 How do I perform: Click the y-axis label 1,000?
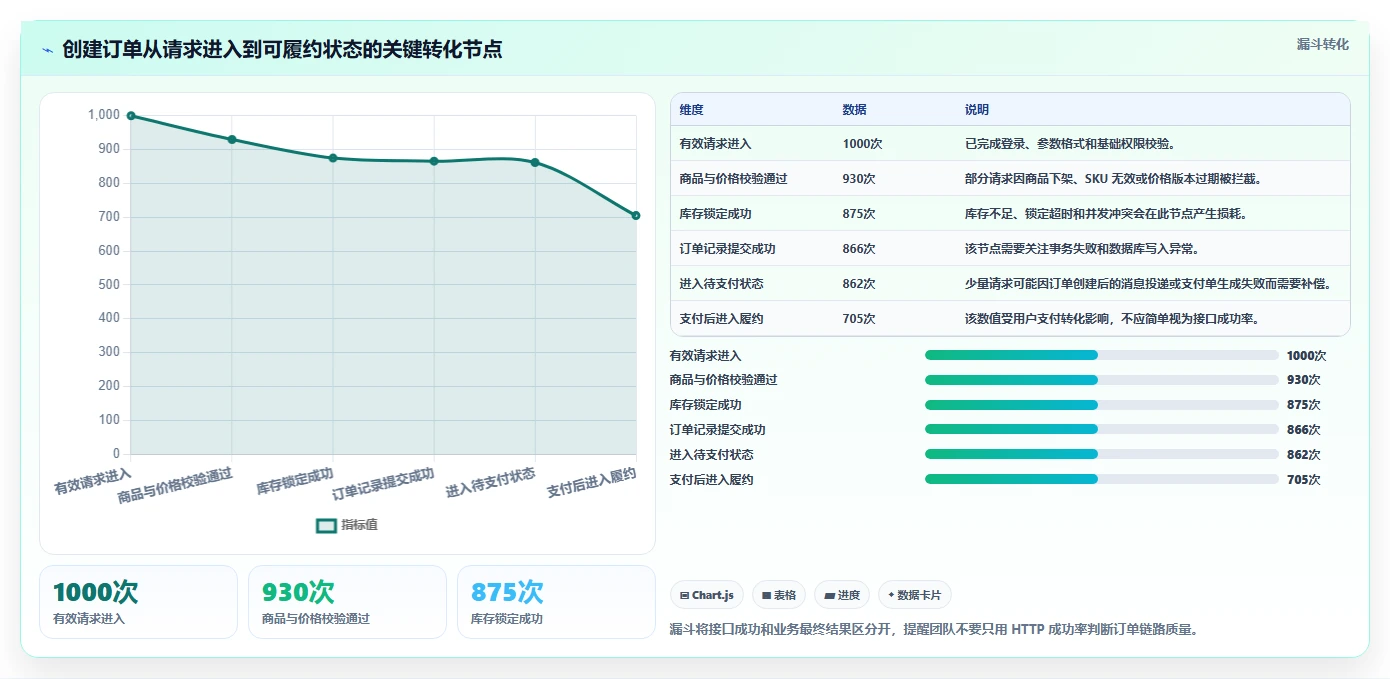tap(104, 115)
